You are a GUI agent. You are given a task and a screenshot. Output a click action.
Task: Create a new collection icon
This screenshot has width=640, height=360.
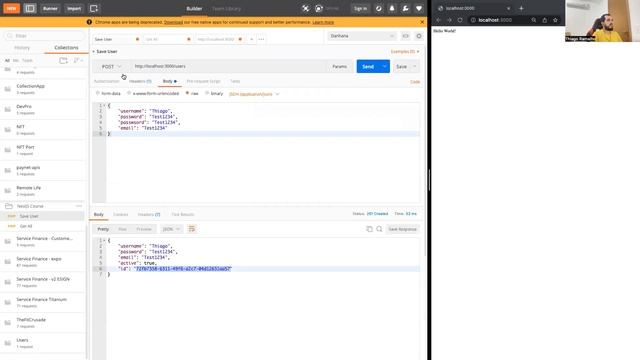point(63,60)
